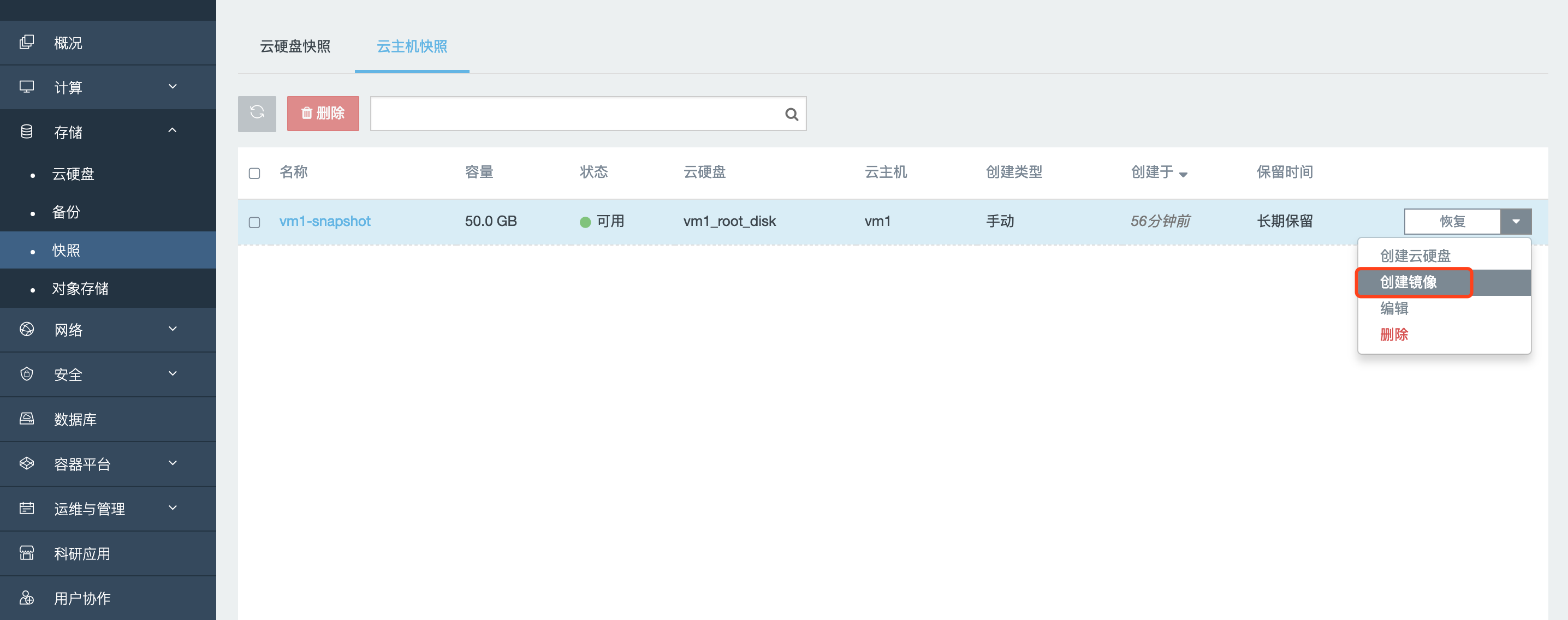The image size is (1568, 620).
Task: Click the sort arrow beside 创建于
Action: 1183,175
